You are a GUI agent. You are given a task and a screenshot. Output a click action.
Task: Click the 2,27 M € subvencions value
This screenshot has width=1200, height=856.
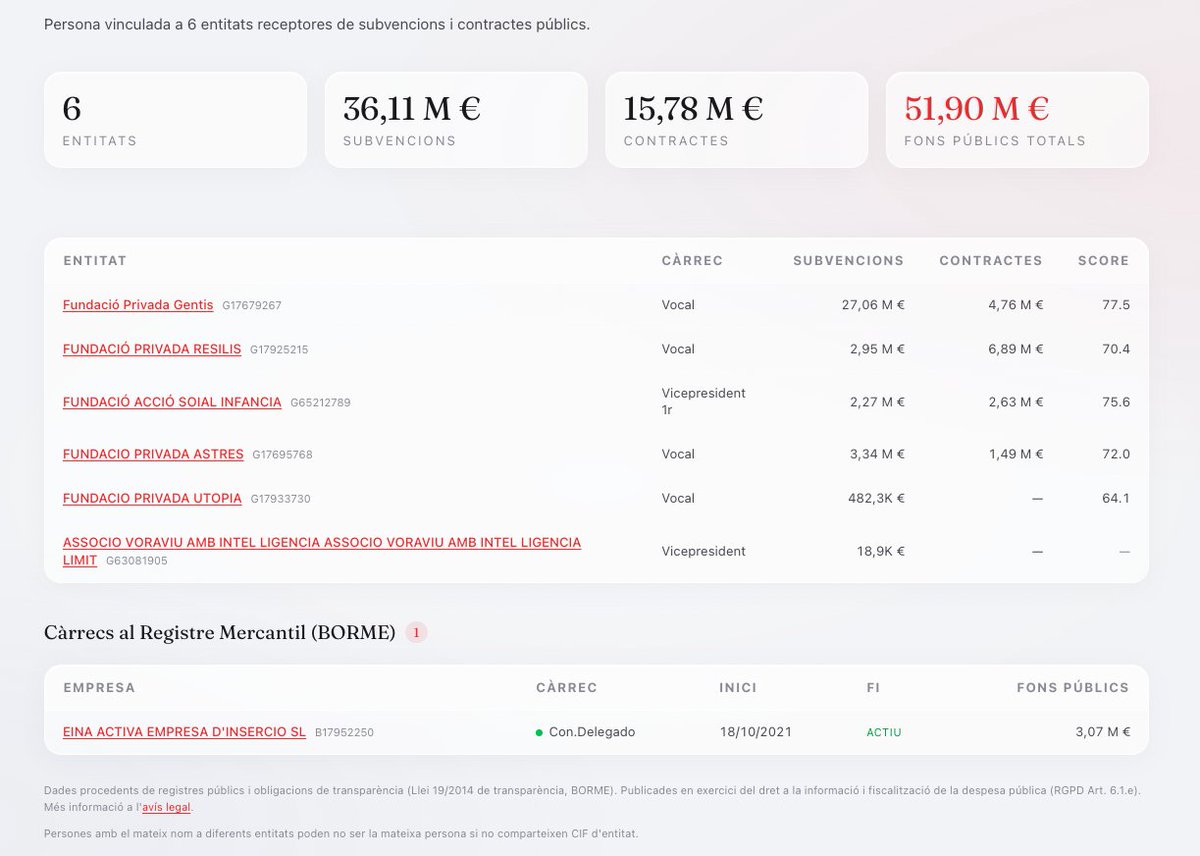(x=877, y=402)
